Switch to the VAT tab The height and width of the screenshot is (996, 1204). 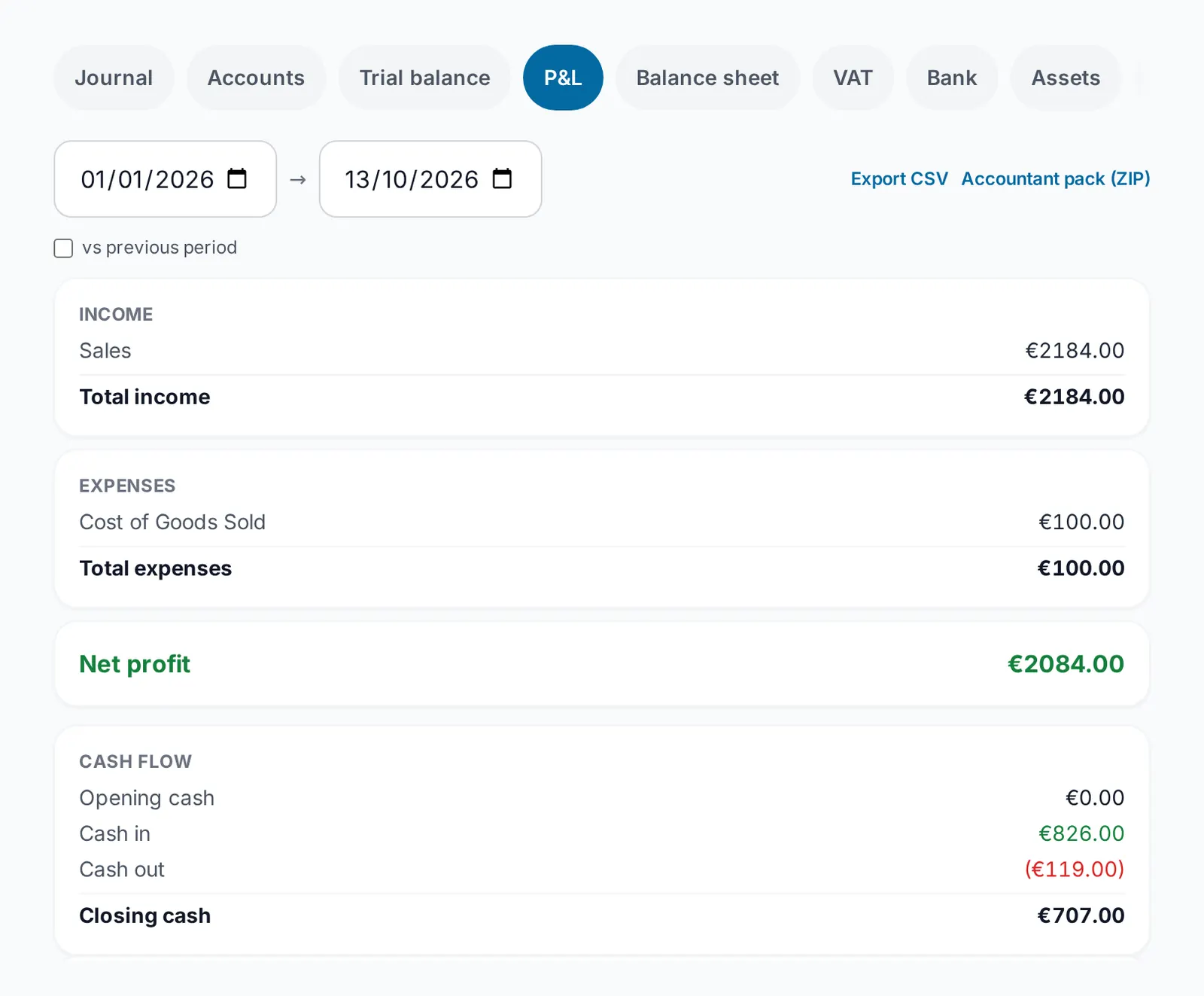tap(853, 78)
